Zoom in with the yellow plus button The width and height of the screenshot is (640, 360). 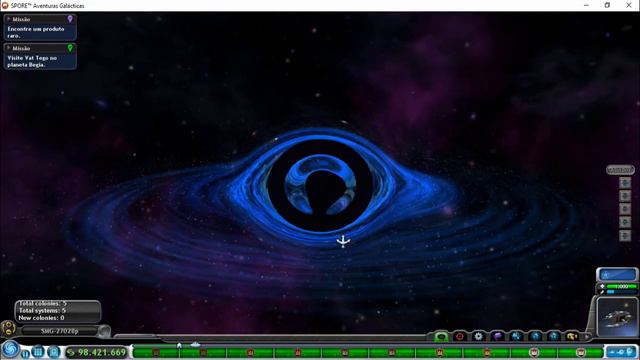click(x=8, y=324)
